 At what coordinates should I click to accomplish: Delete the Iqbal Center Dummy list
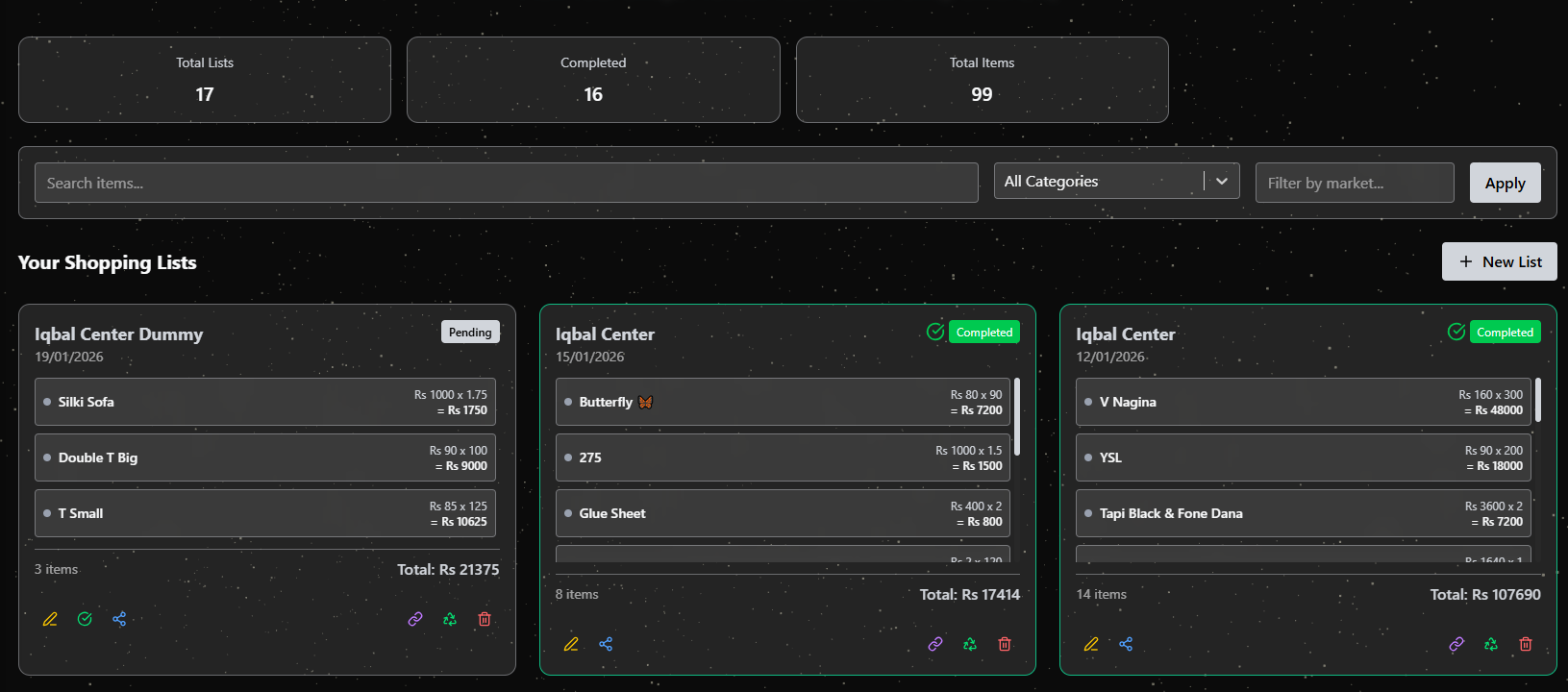[485, 620]
